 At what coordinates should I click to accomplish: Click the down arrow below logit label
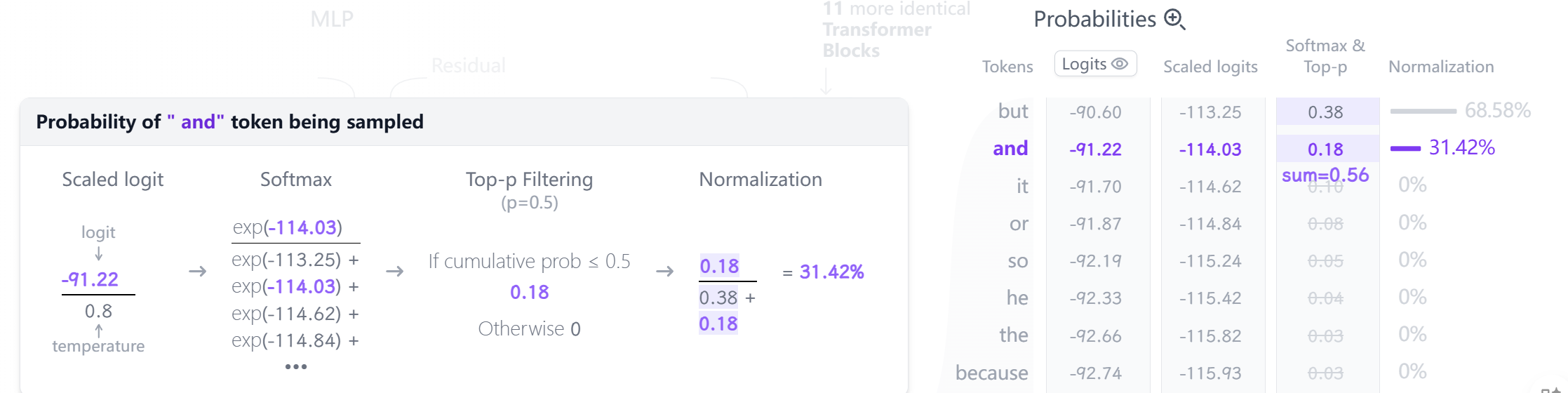point(99,253)
